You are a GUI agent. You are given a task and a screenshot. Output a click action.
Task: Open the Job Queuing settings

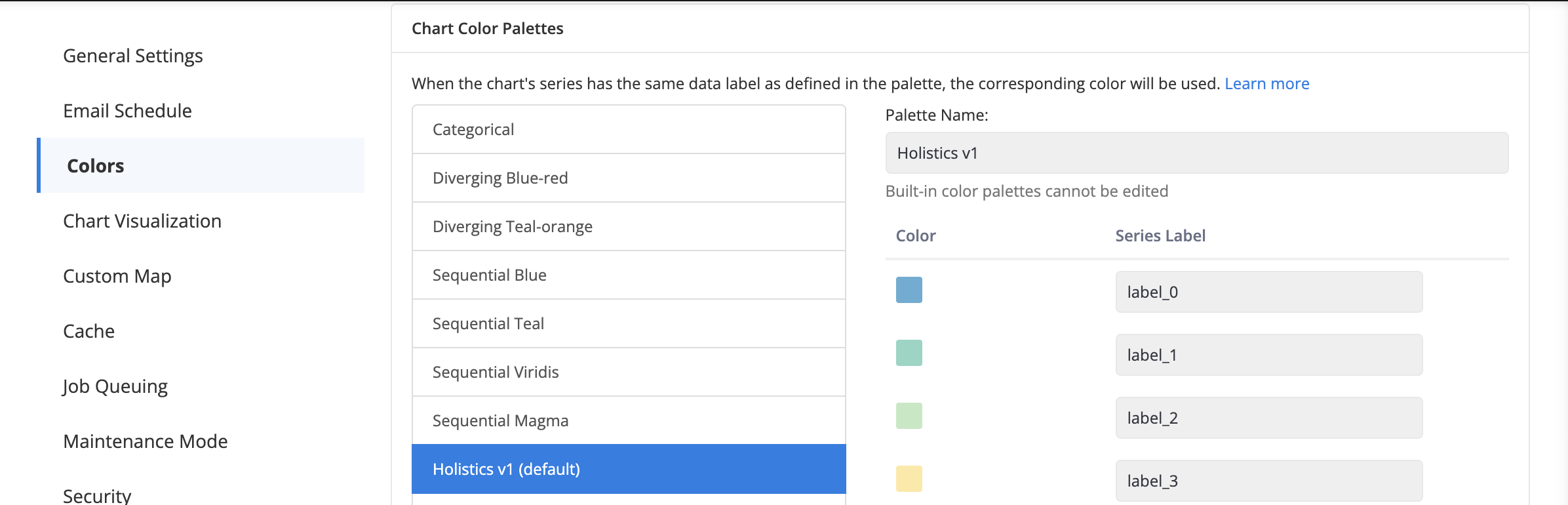coord(115,386)
